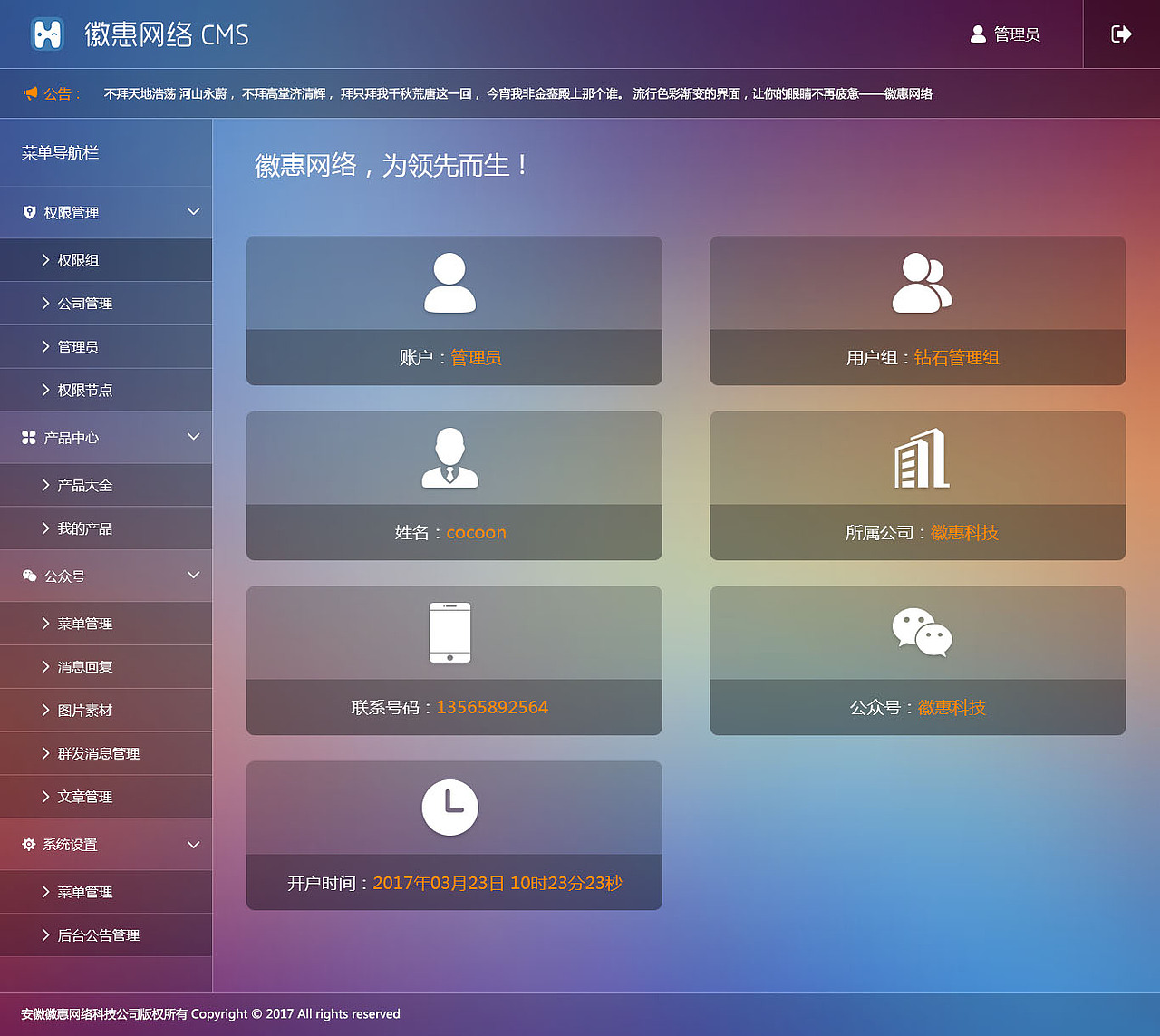Screen dimensions: 1160x1036
Task: Click the phone icon in 联系号码 card
Action: [x=449, y=633]
